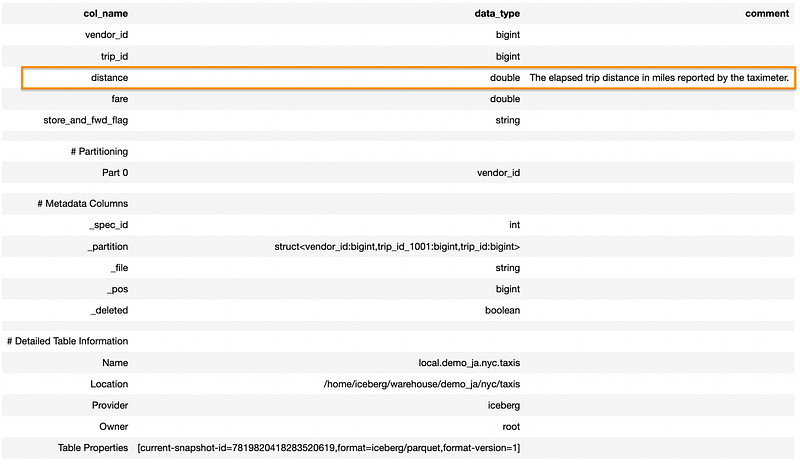Click the data_type column header
Screen dimensions: 800x464
click(x=496, y=13)
